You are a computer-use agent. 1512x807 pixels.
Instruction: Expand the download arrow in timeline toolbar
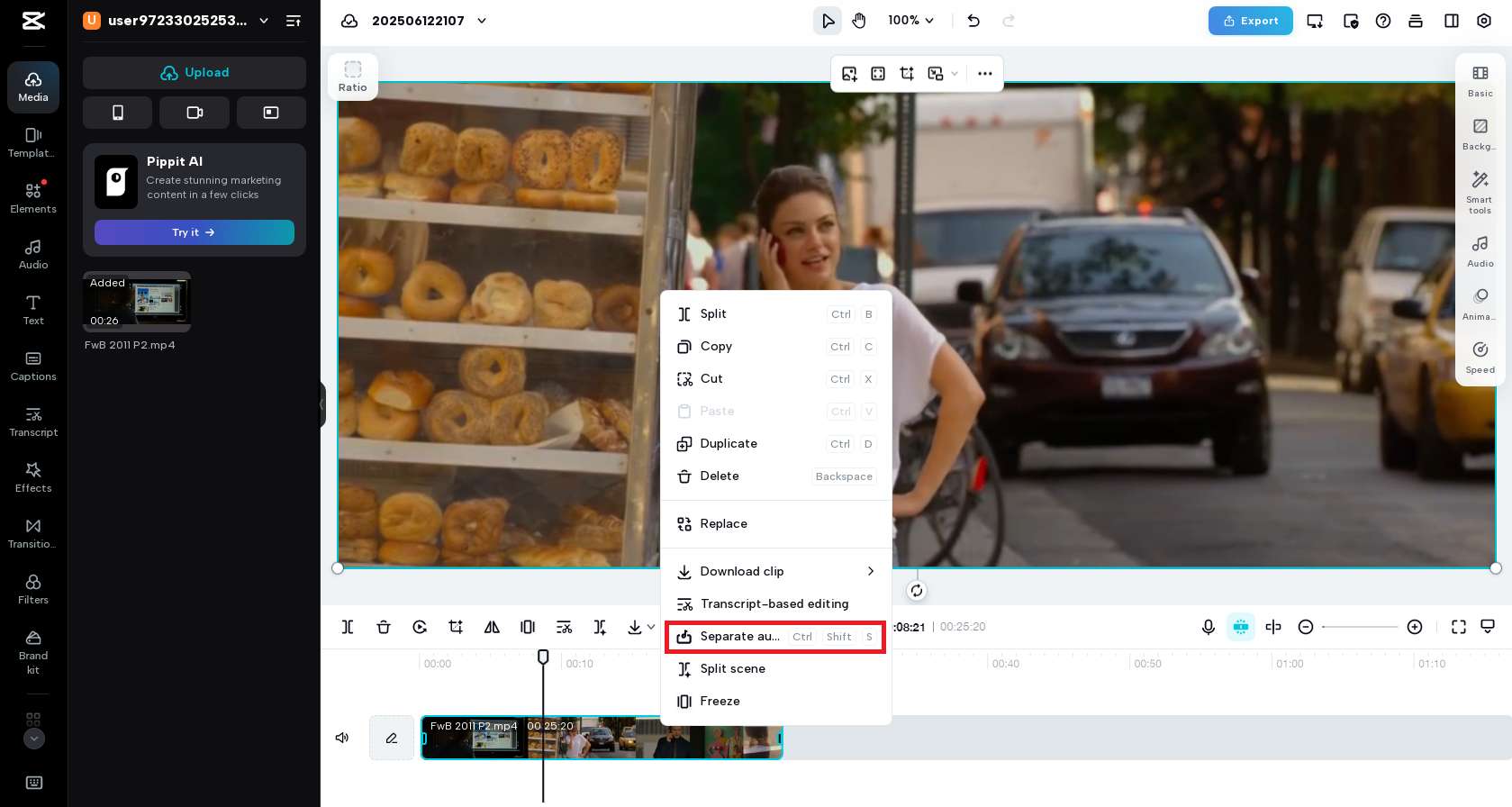tap(651, 627)
